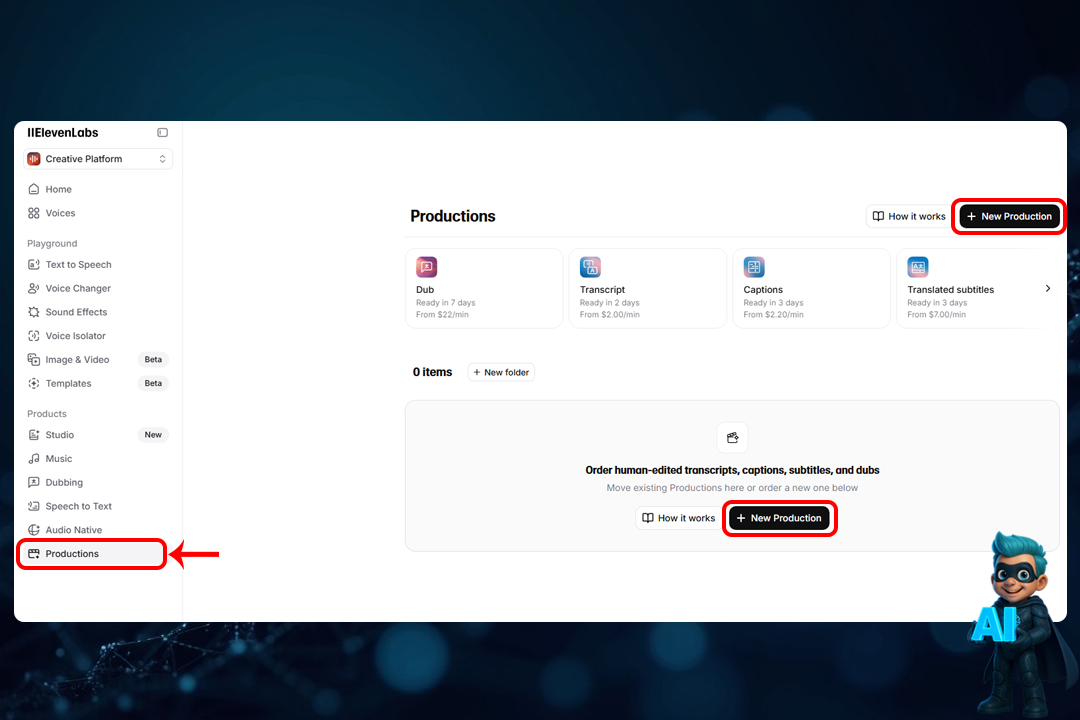Click the Voice Isolator sidebar icon
Viewport: 1080px width, 720px height.
tap(34, 336)
